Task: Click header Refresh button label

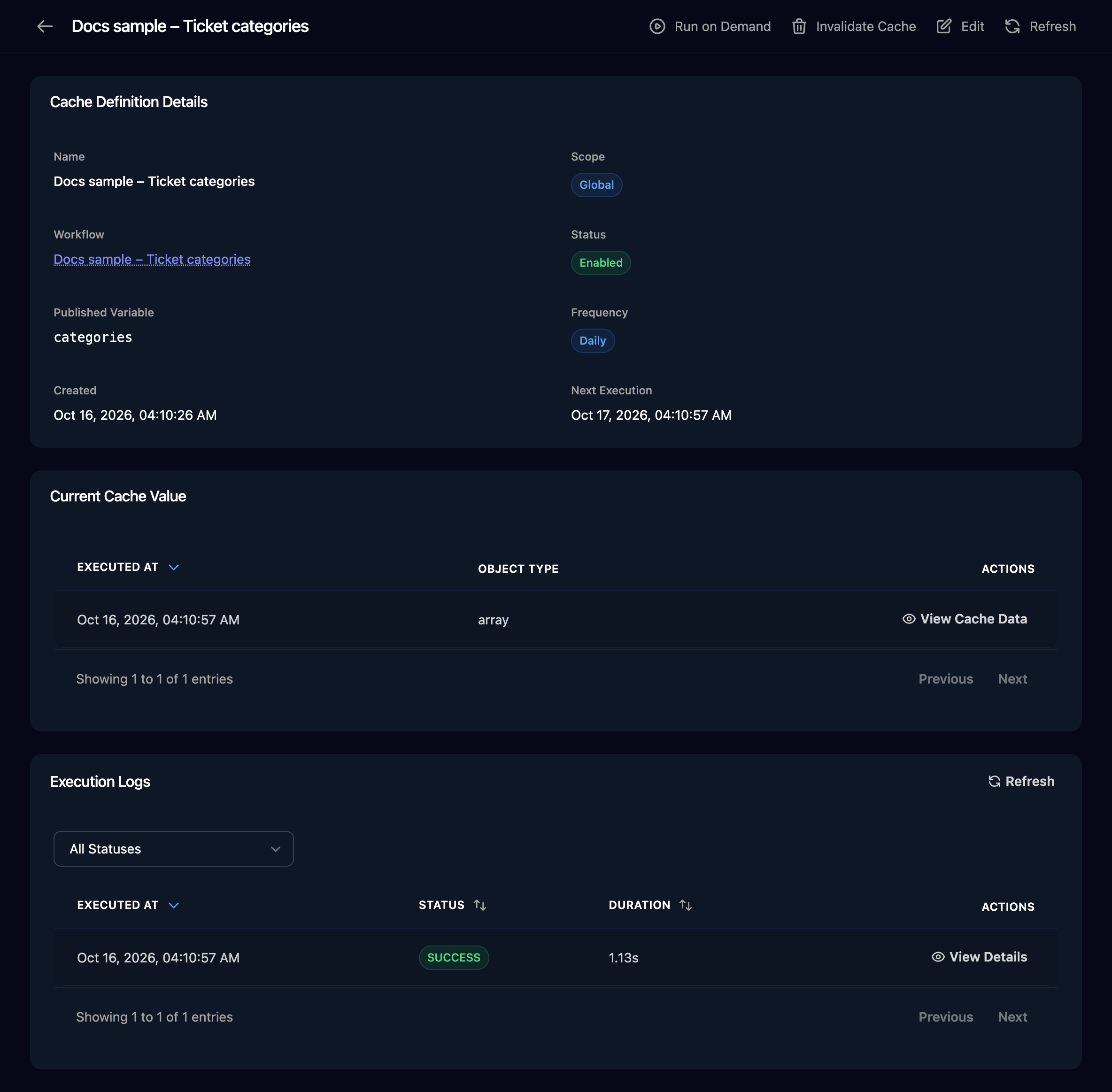Action: click(x=1052, y=26)
